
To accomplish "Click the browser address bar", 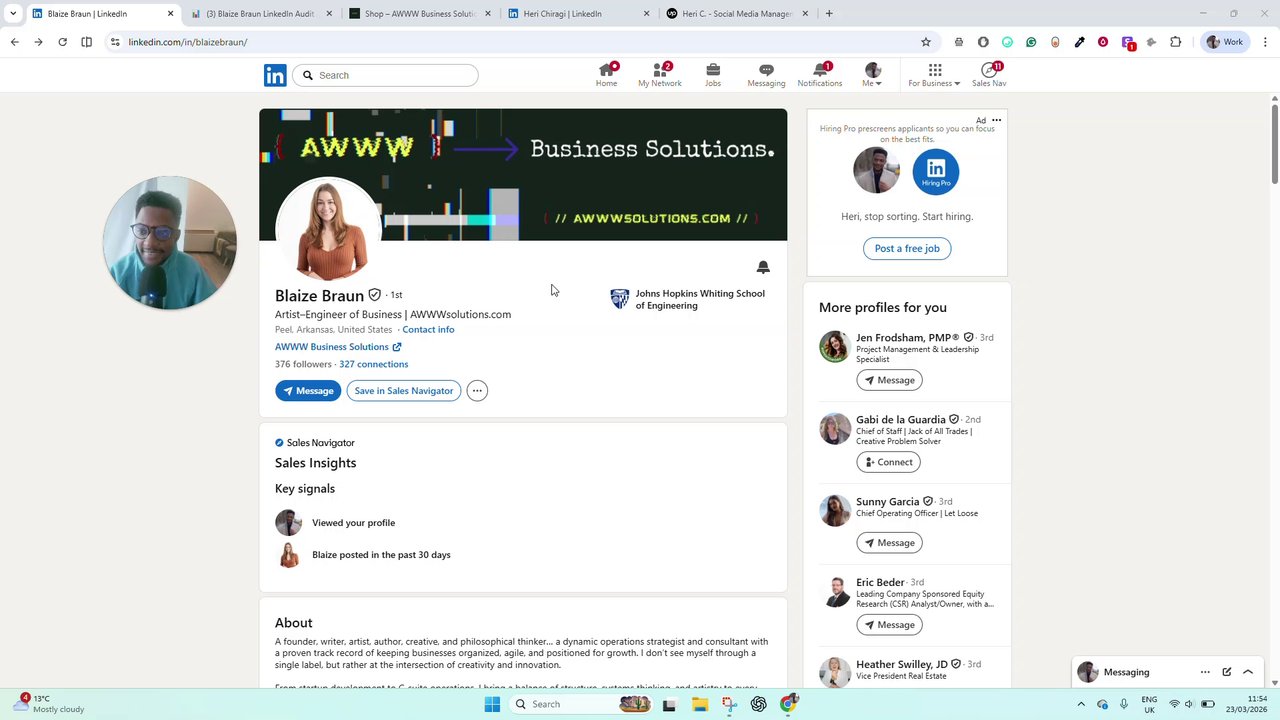I will point(520,42).
